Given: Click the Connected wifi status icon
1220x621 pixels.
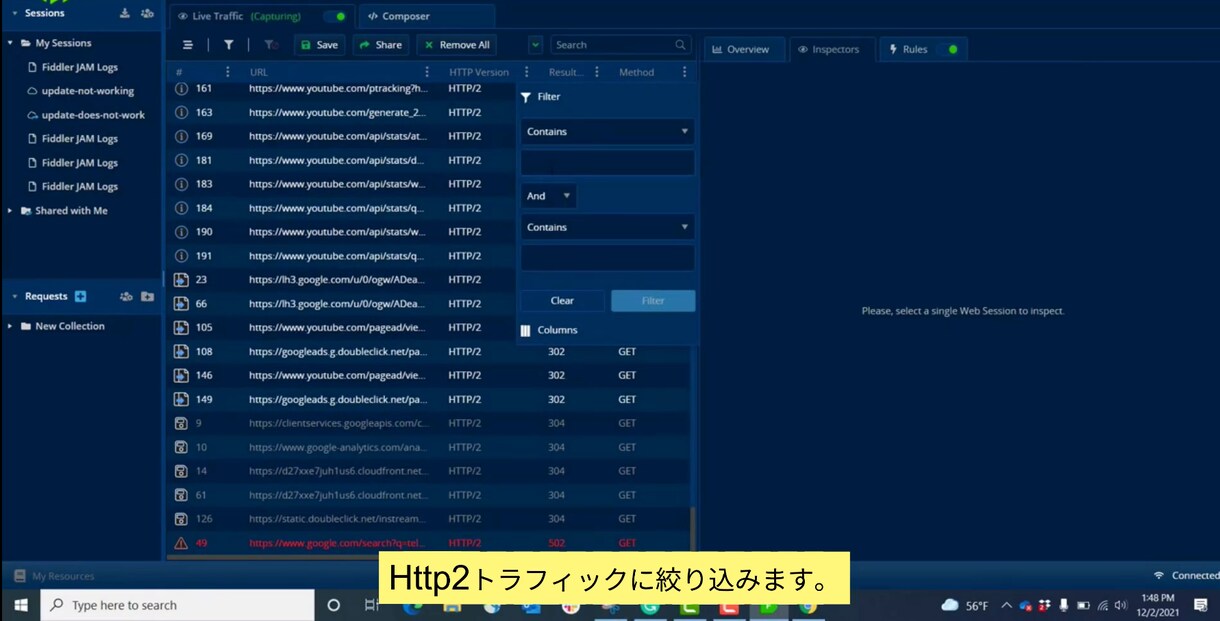Looking at the screenshot, I should coord(1159,576).
